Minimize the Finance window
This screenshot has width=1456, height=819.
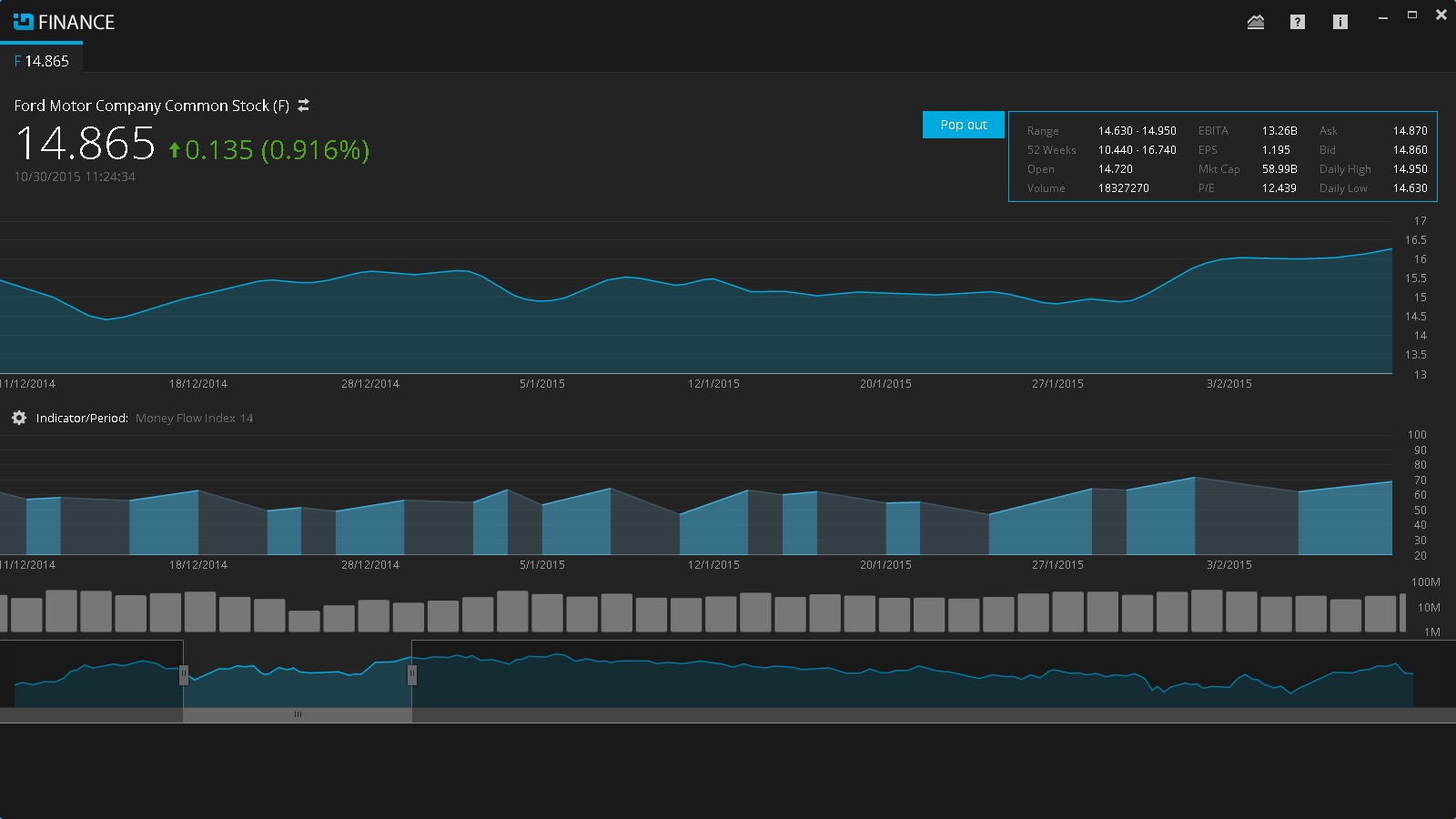1383,16
